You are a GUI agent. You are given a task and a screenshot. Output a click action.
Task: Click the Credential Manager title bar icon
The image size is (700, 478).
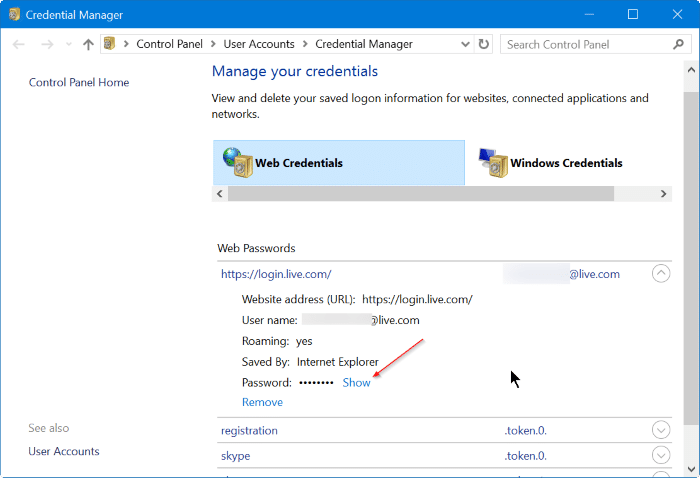click(14, 14)
